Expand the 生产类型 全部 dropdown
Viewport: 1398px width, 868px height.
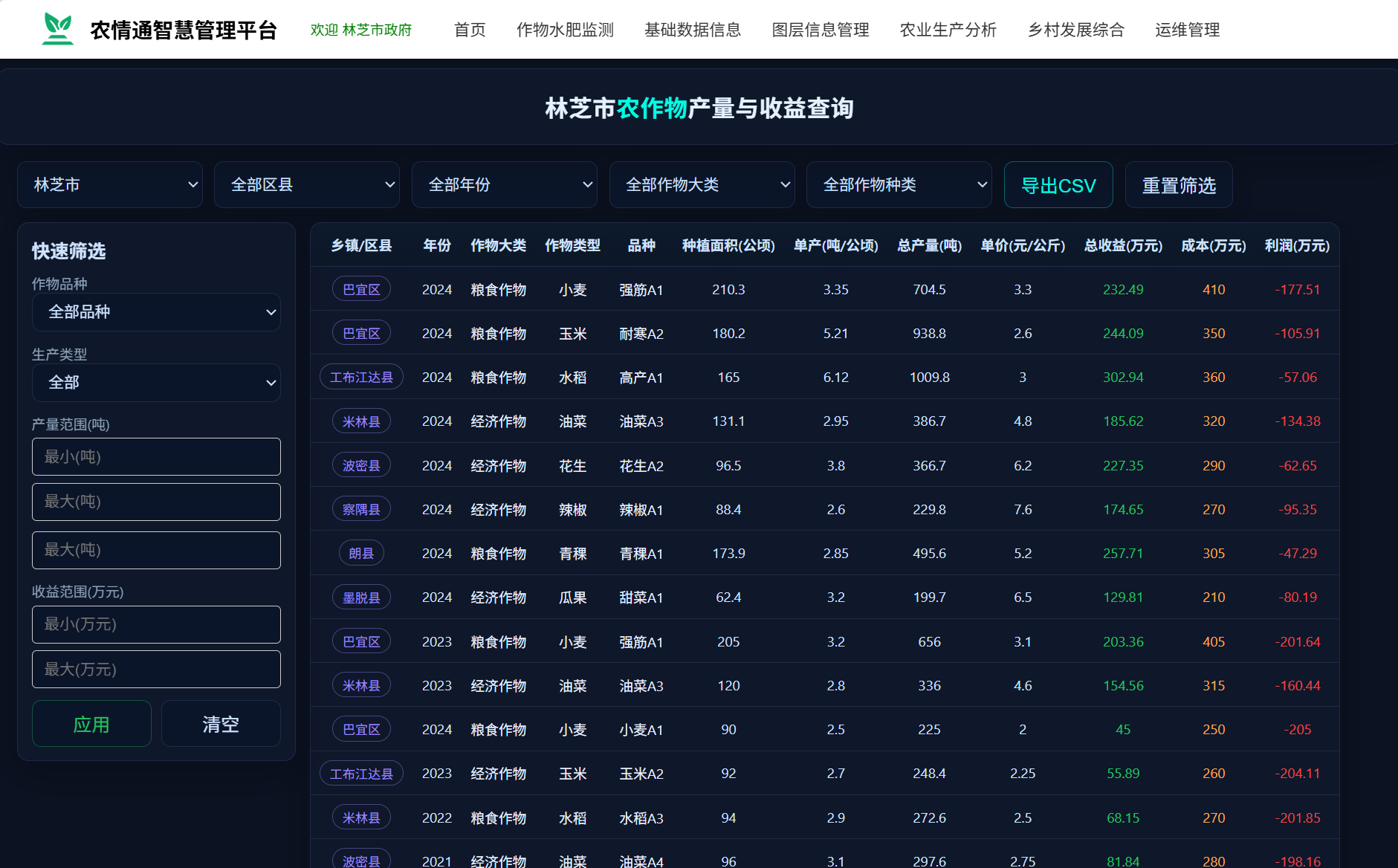click(156, 383)
